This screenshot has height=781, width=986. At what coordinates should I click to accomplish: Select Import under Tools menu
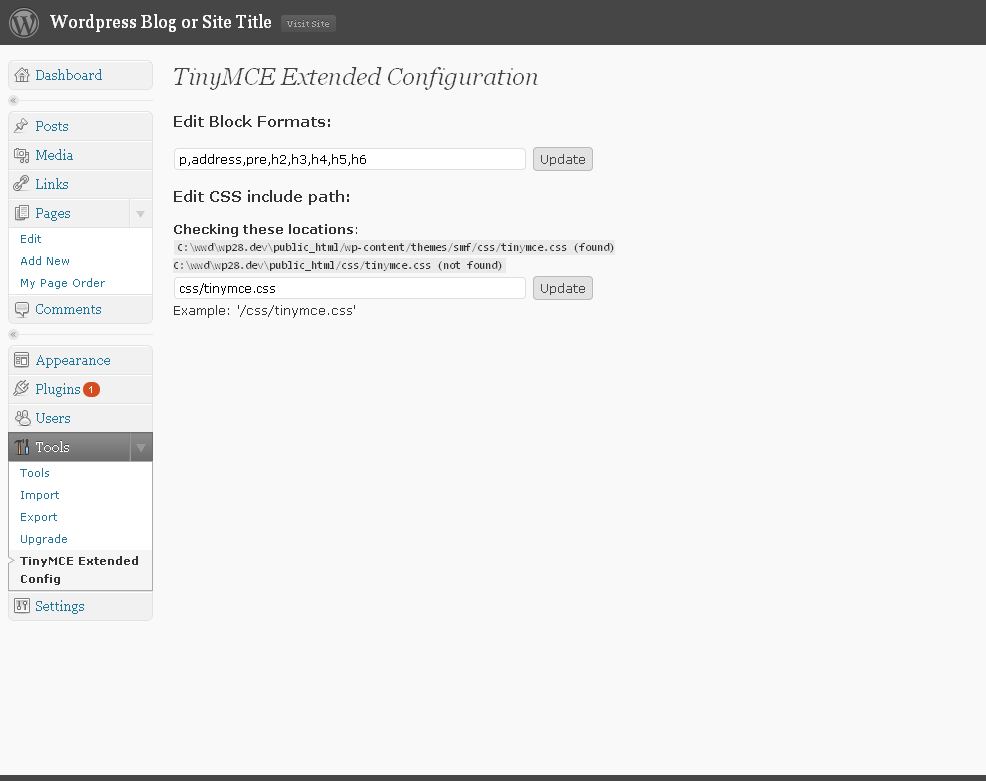tap(40, 495)
